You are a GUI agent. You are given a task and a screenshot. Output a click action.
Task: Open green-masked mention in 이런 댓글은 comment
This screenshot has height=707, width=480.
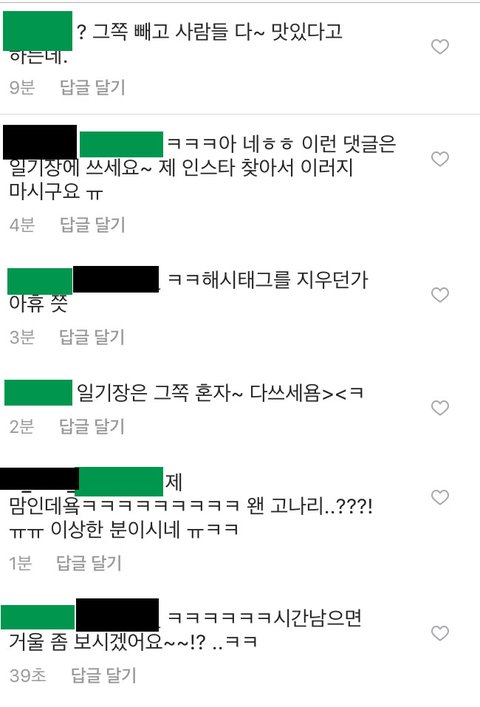[x=121, y=144]
